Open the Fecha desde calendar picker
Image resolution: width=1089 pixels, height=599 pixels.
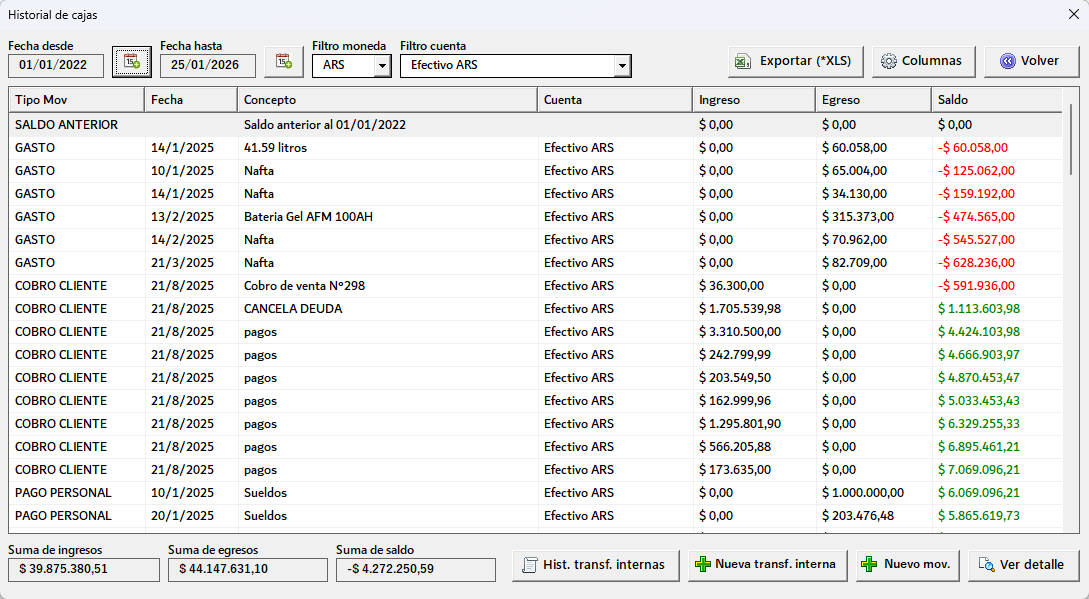[131, 63]
